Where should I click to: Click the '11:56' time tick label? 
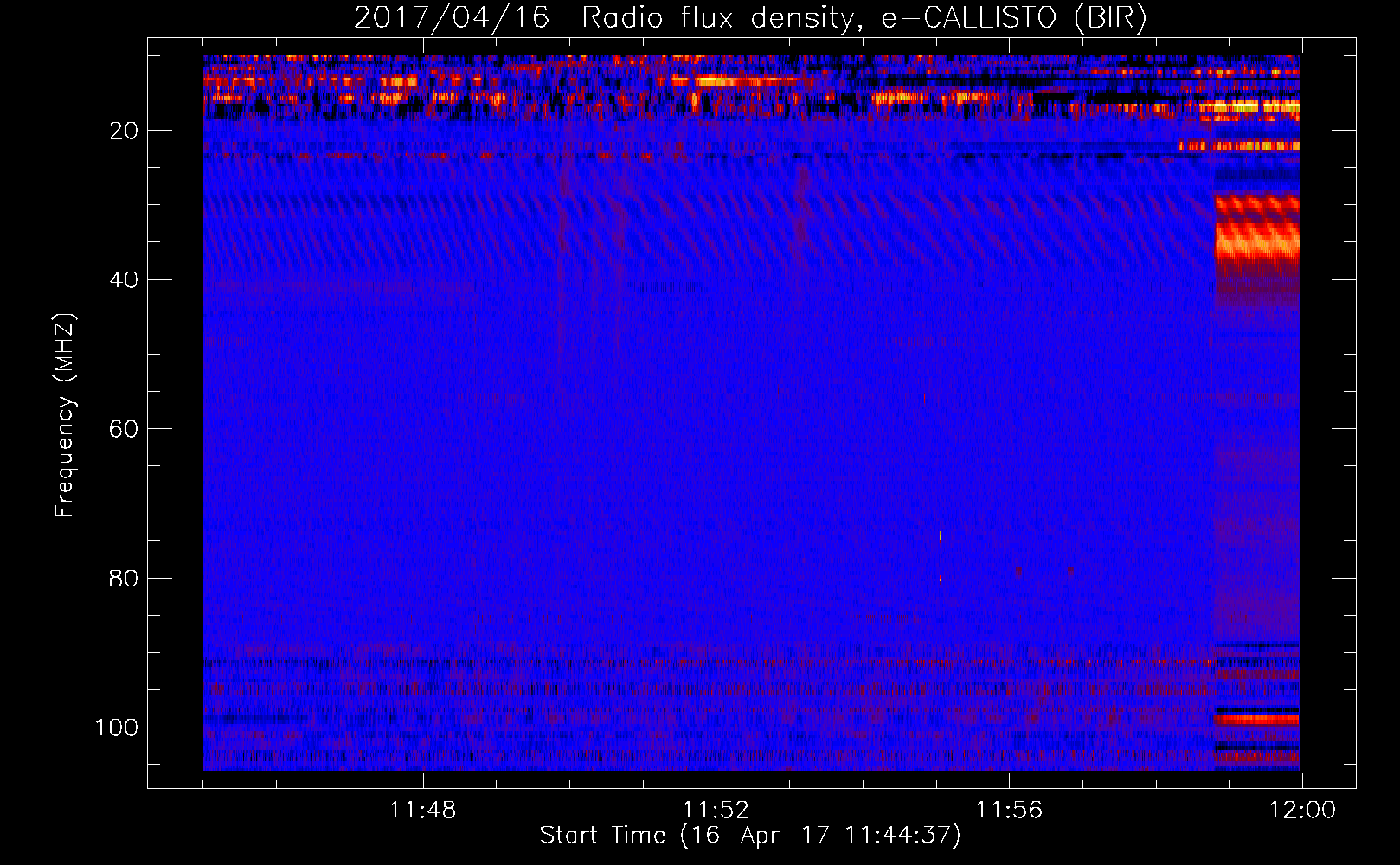(1009, 811)
